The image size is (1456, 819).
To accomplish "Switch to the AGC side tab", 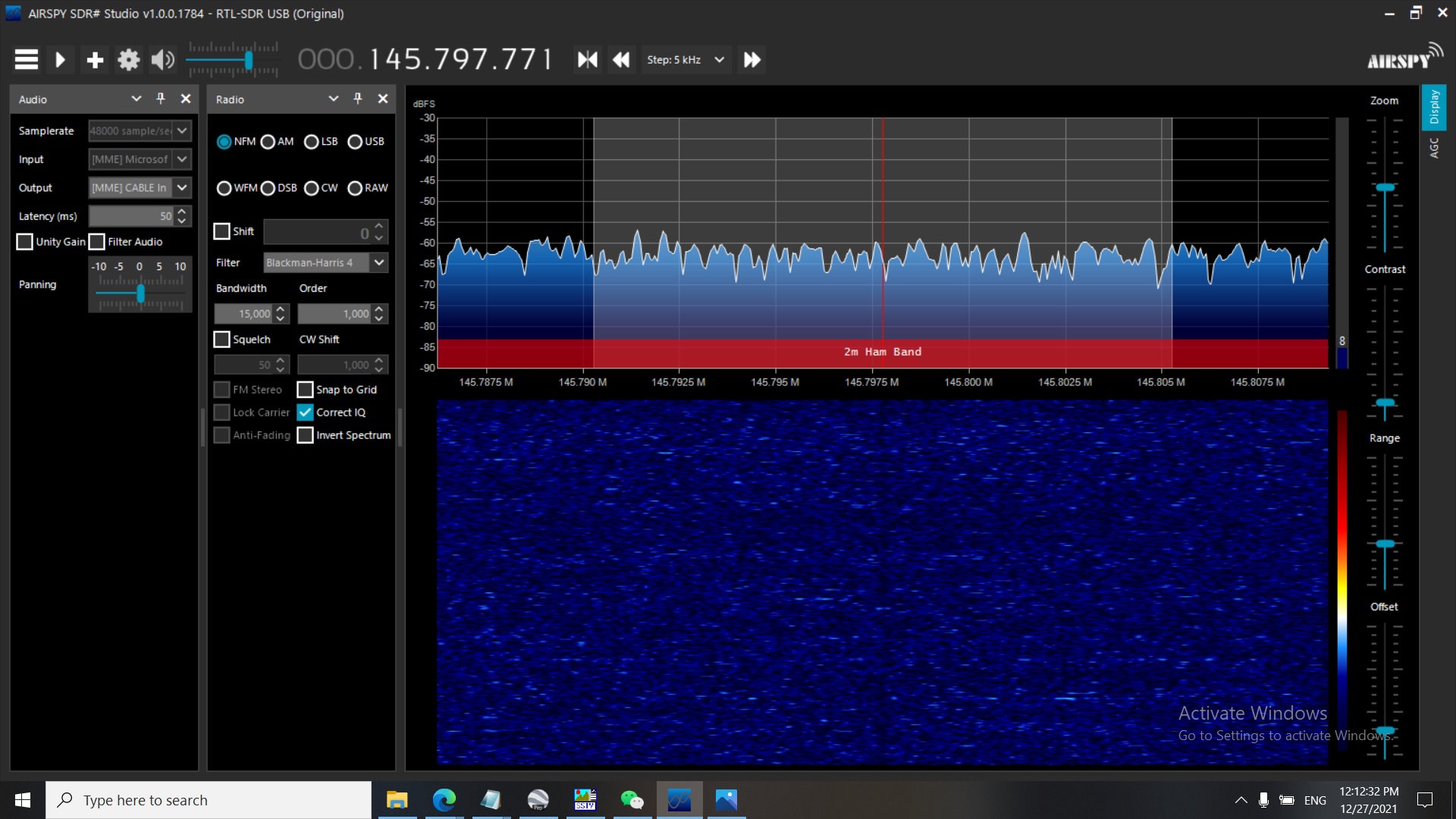I will pos(1434,148).
